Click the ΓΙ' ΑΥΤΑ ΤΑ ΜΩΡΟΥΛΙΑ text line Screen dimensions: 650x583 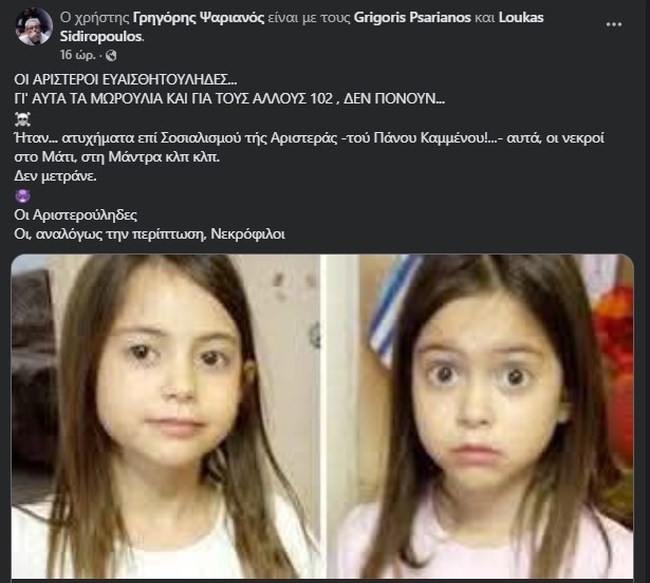229,98
